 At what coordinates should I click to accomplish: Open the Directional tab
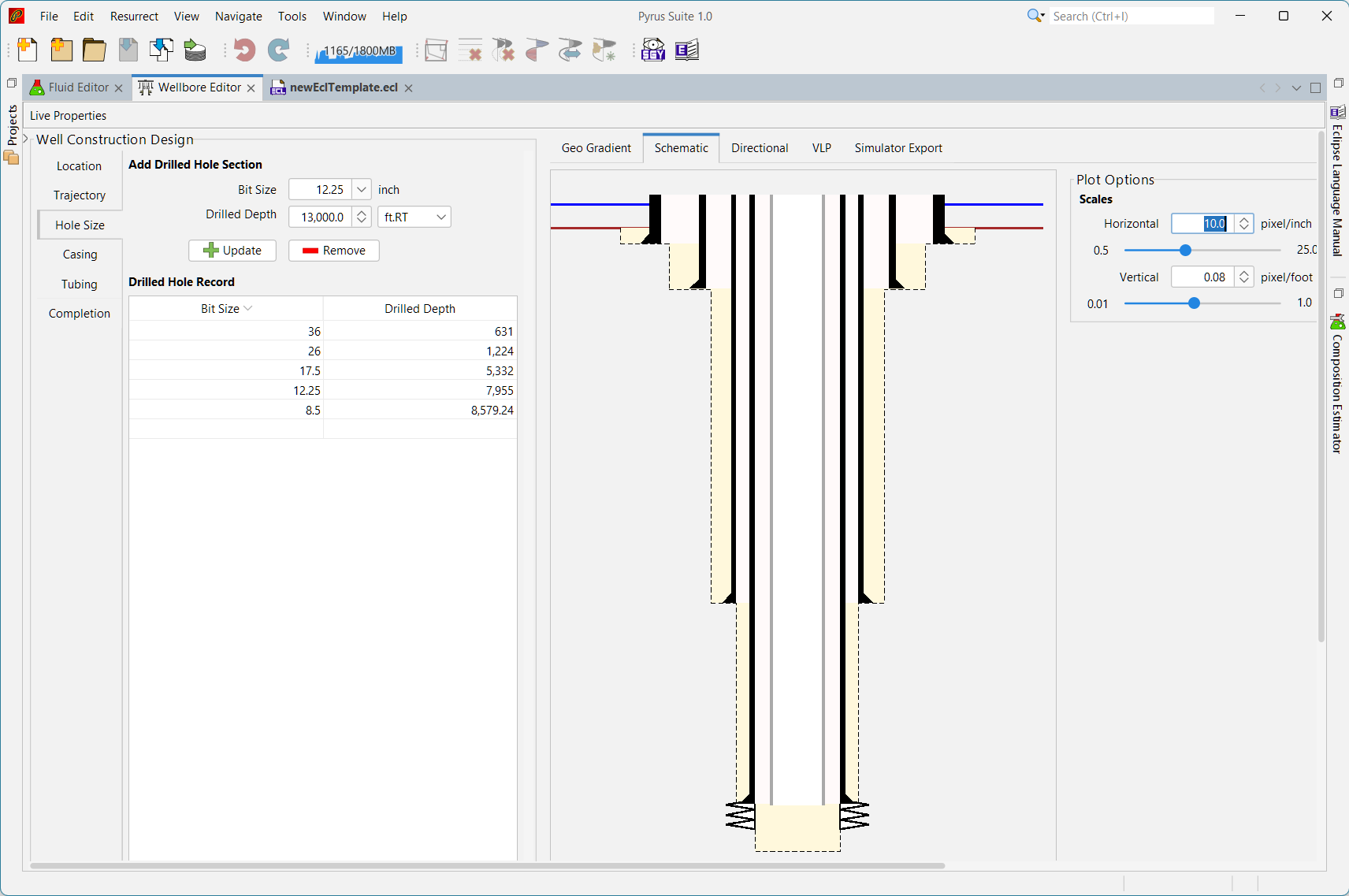click(760, 148)
